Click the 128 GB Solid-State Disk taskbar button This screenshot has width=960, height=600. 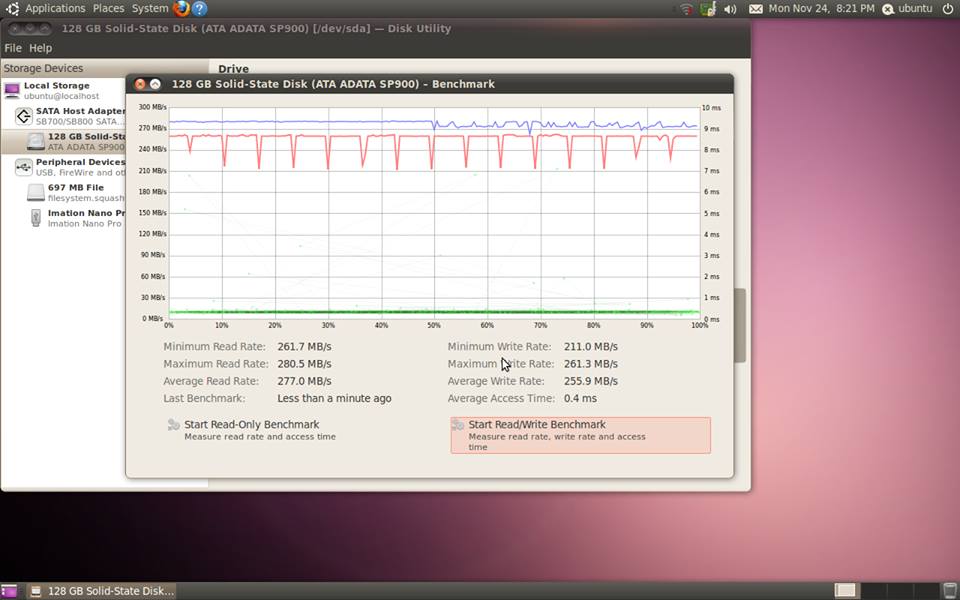(x=102, y=591)
